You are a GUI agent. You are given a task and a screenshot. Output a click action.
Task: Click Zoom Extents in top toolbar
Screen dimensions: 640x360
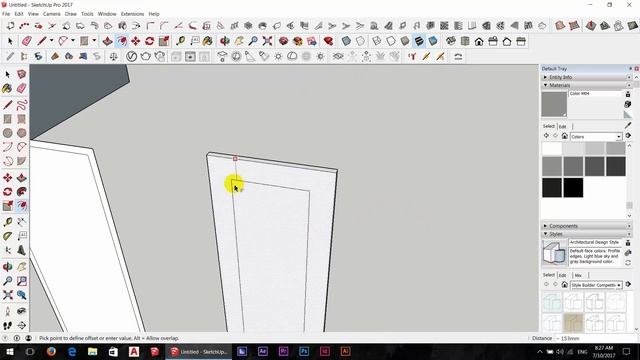click(x=267, y=41)
